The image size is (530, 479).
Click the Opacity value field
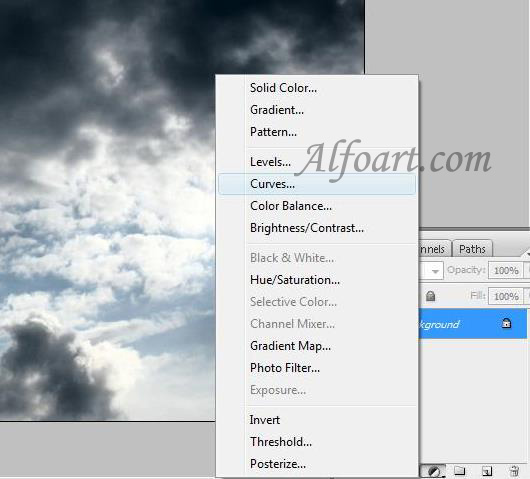pos(506,270)
